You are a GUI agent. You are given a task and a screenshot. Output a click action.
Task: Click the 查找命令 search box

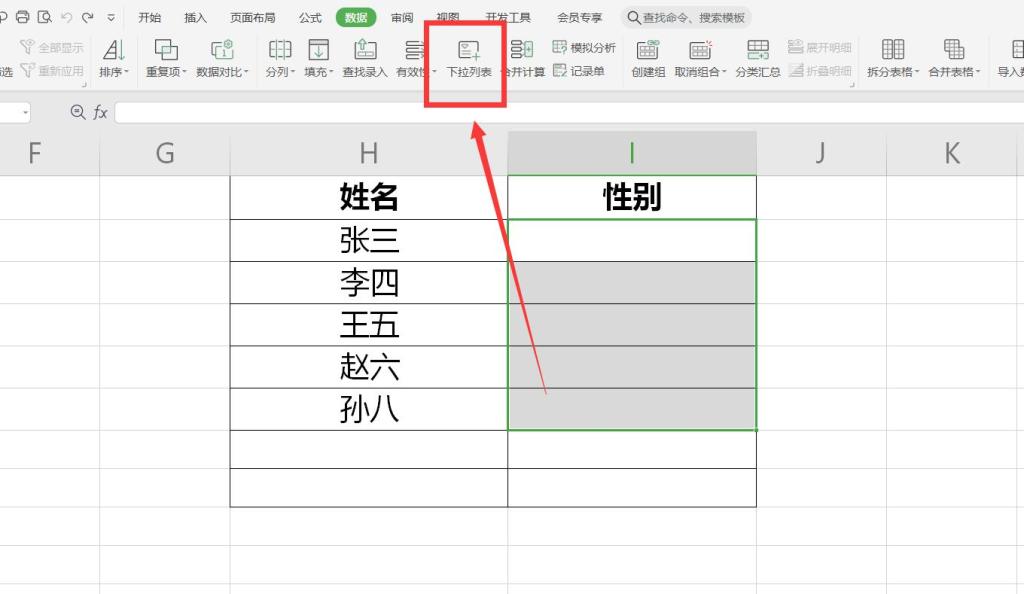pyautogui.click(x=690, y=16)
